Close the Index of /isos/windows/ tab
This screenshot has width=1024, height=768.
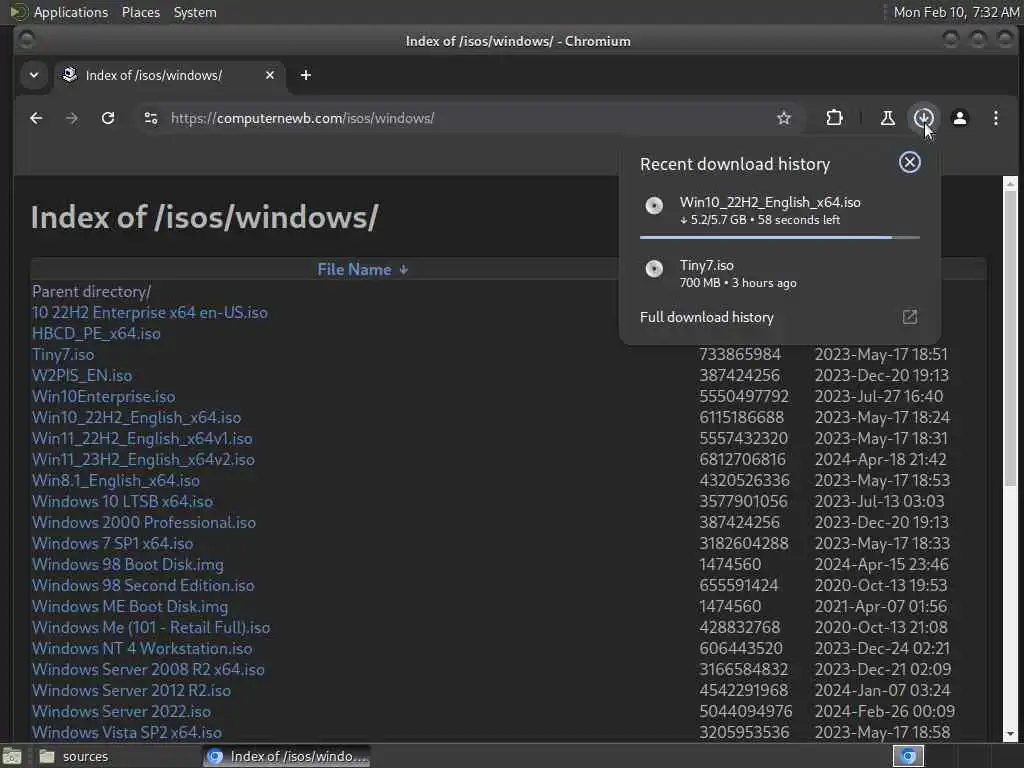270,75
